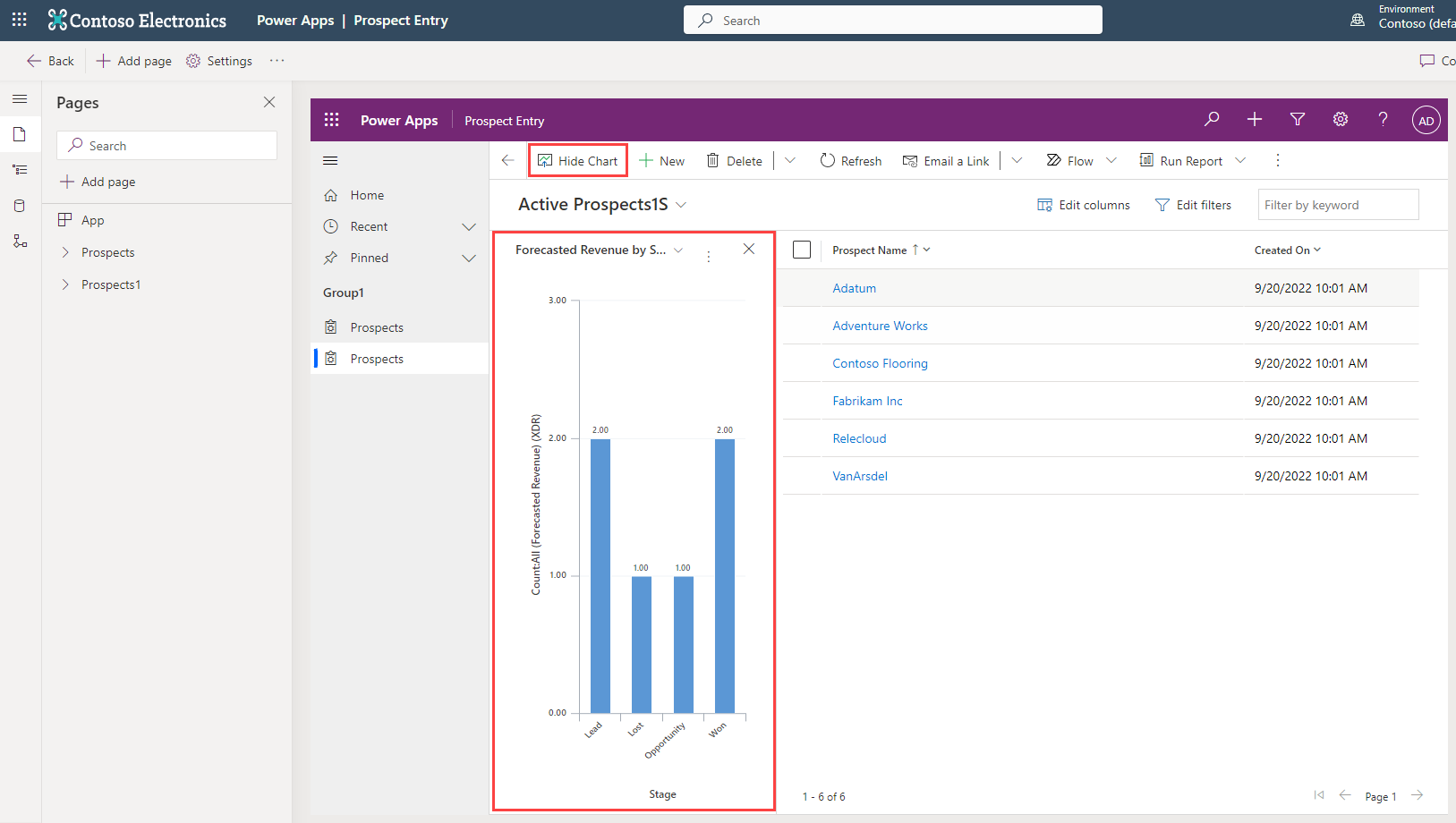
Task: Click New to create a prospect
Action: pyautogui.click(x=661, y=161)
